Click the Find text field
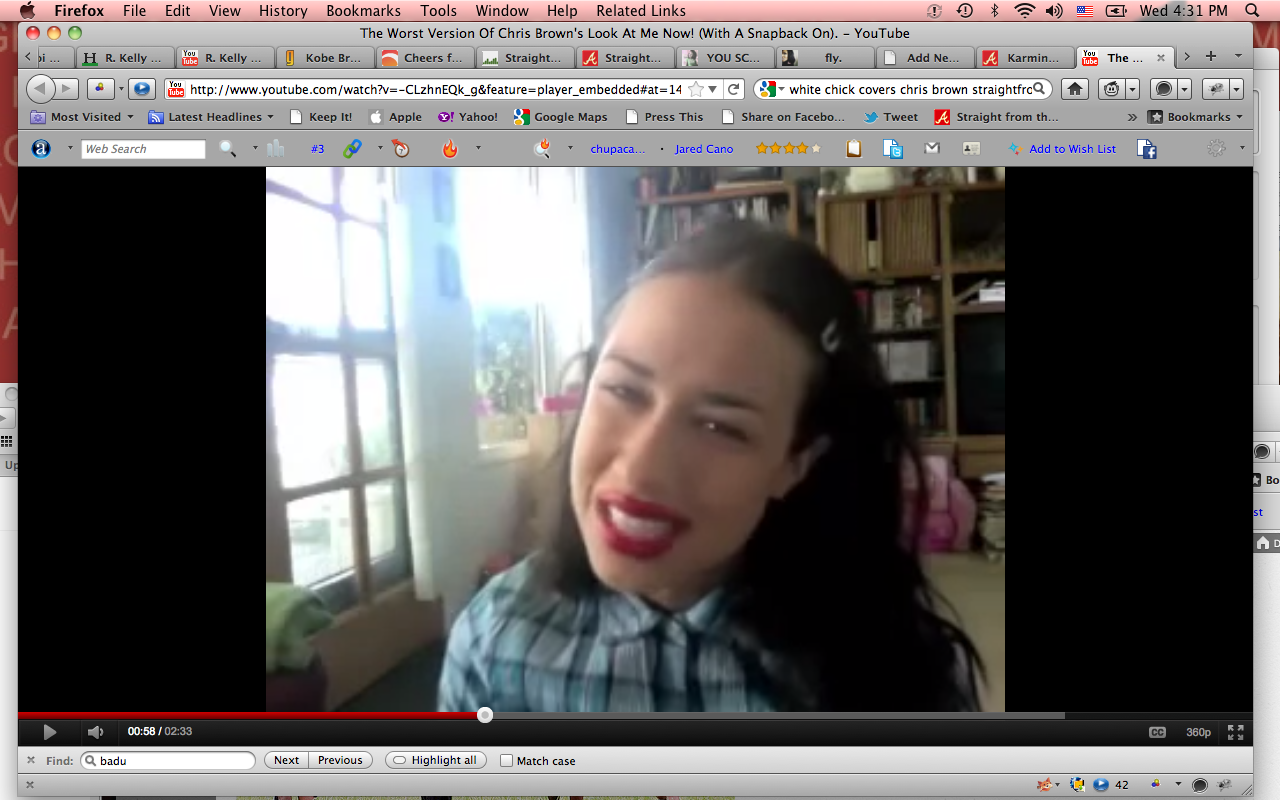Screen dimensions: 1280x800 click(x=170, y=761)
